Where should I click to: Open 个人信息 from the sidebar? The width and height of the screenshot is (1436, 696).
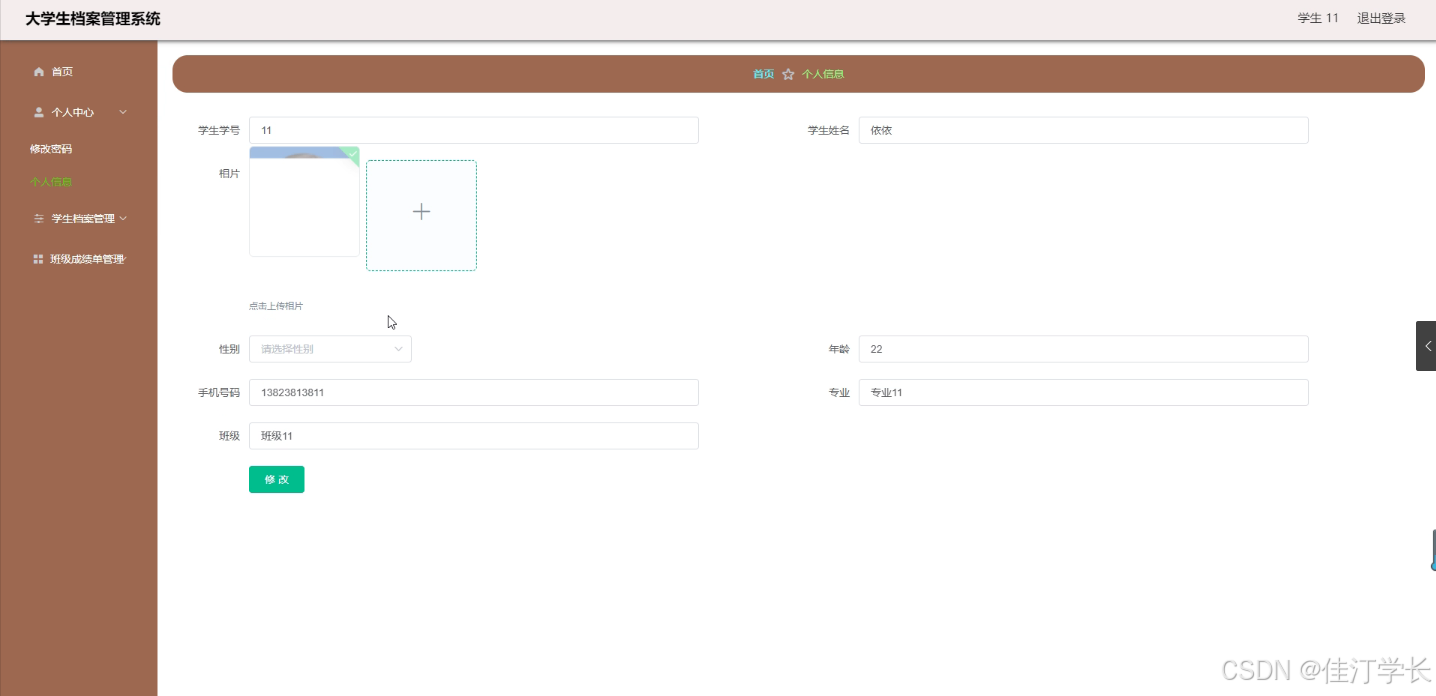click(x=50, y=181)
